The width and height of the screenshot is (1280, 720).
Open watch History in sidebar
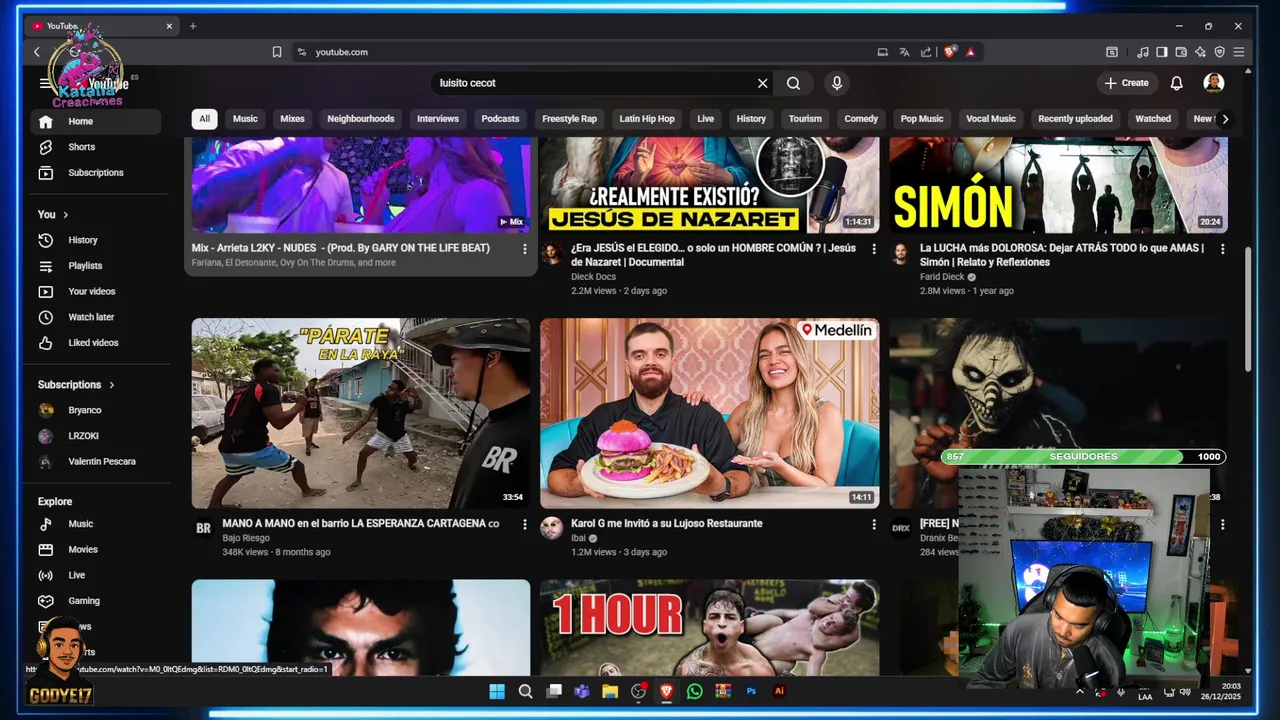pos(97,240)
